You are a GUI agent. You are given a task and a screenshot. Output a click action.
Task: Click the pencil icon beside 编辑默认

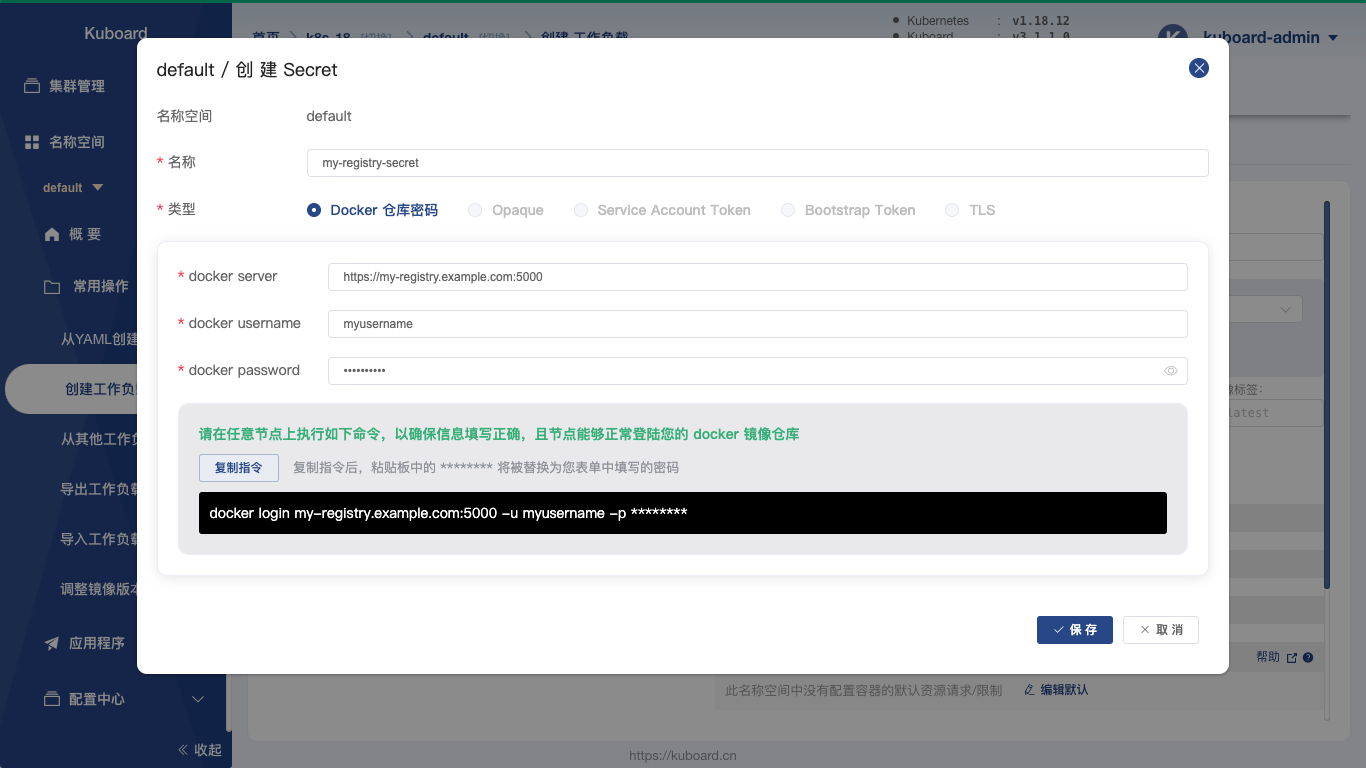(1029, 690)
